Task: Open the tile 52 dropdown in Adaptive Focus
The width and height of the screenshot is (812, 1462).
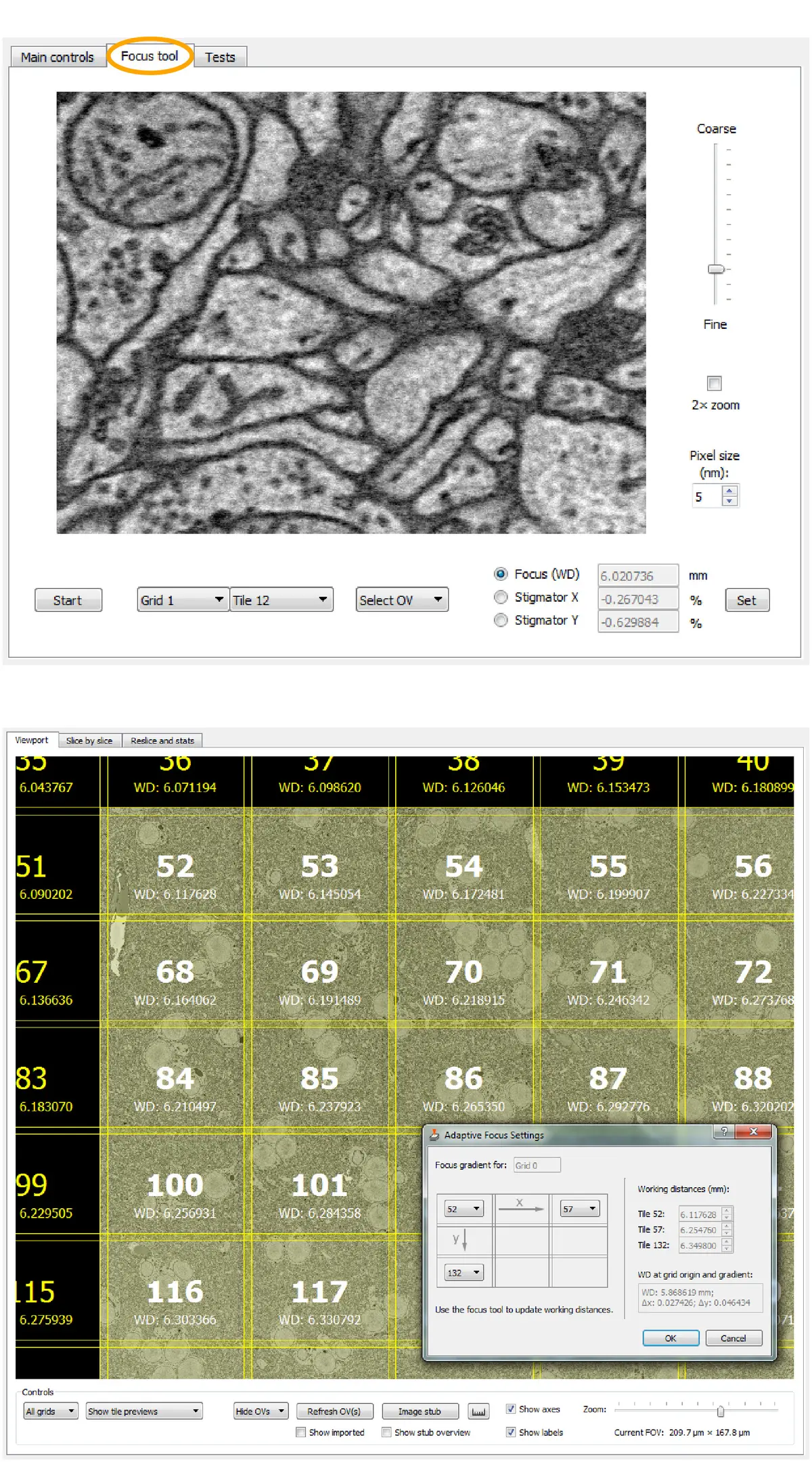Action: point(464,1209)
